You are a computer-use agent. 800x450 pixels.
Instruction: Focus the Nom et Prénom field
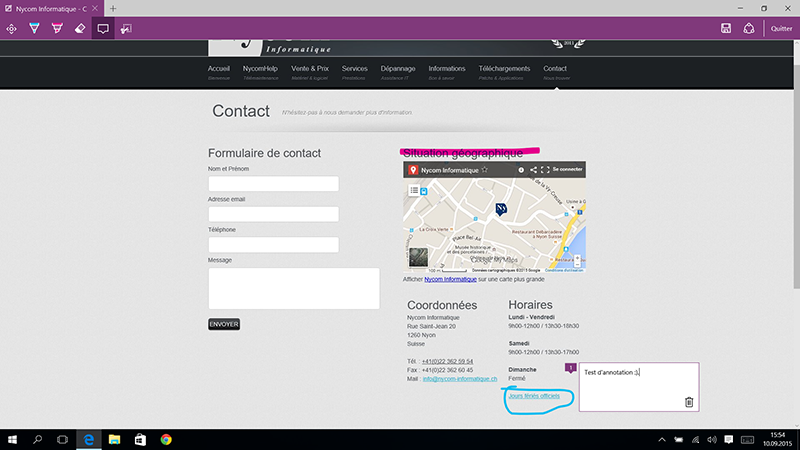pos(273,184)
